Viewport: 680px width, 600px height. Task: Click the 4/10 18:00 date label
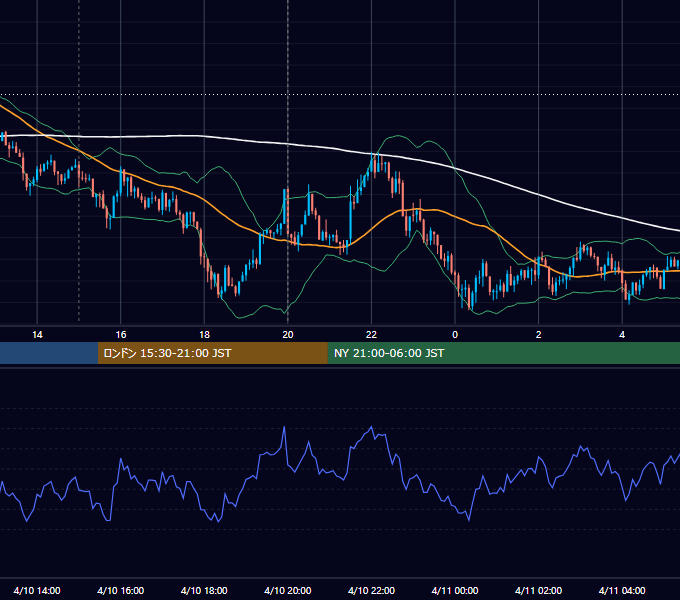pyautogui.click(x=204, y=590)
